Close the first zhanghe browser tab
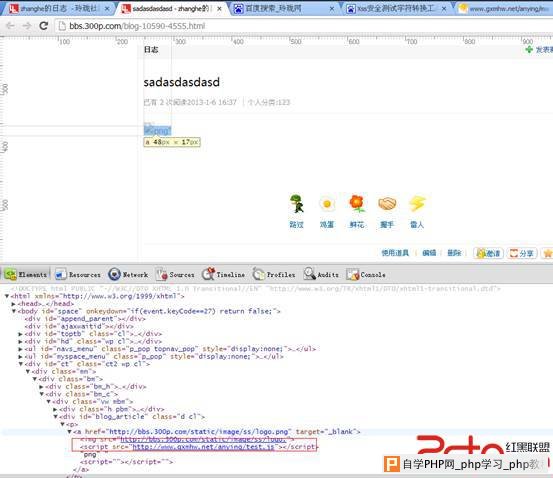 [x=107, y=8]
